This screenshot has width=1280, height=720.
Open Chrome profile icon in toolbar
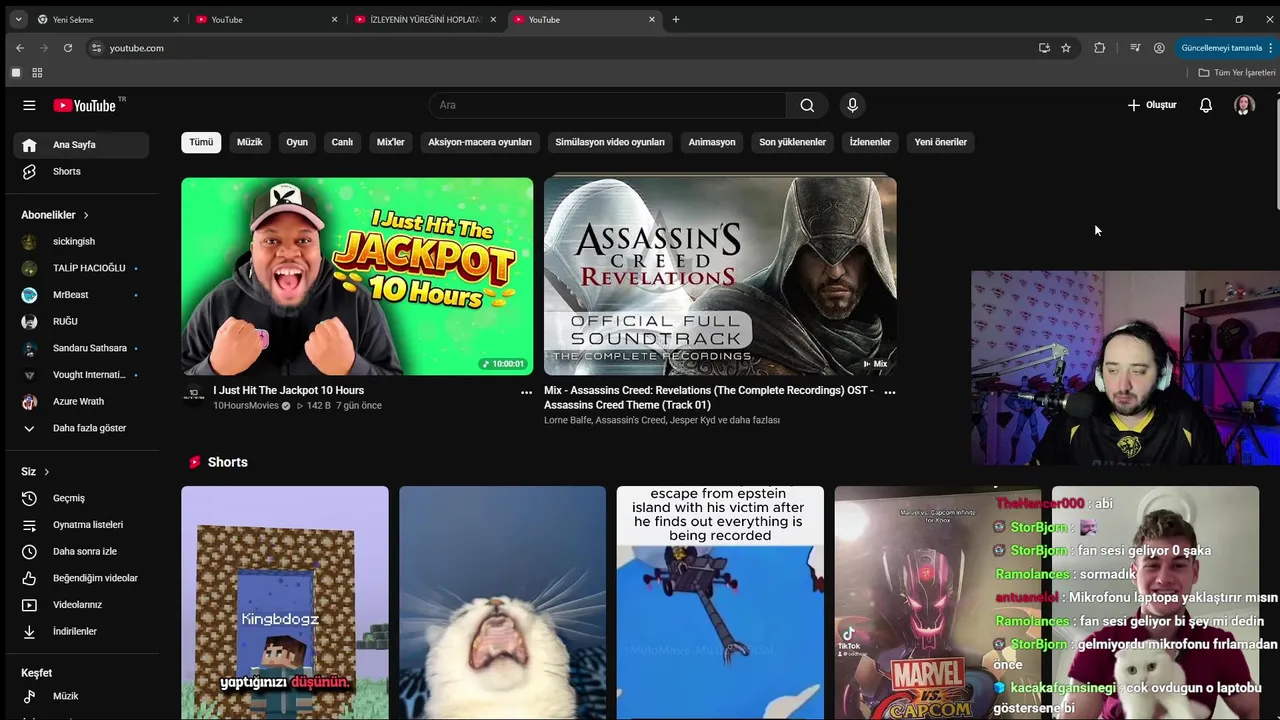(1159, 48)
